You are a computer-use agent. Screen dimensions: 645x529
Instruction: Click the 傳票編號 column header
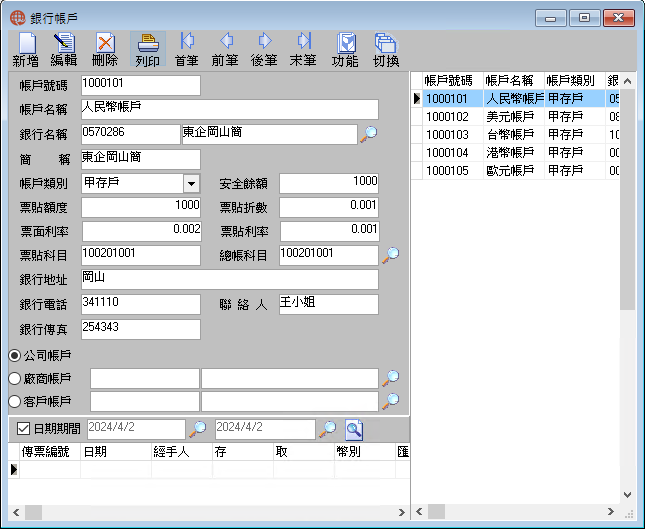[x=50, y=452]
